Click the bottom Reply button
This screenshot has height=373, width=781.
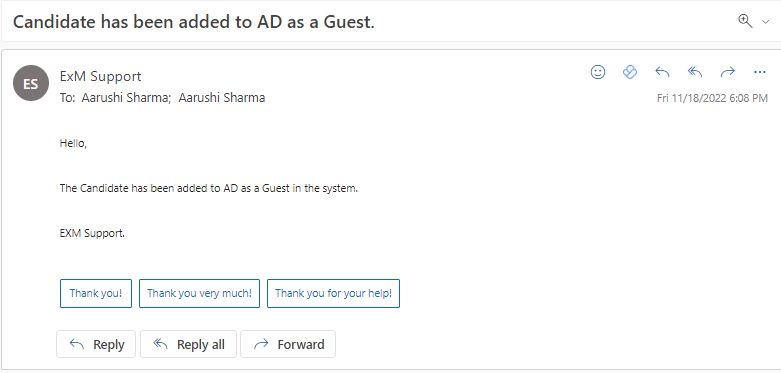[x=96, y=344]
